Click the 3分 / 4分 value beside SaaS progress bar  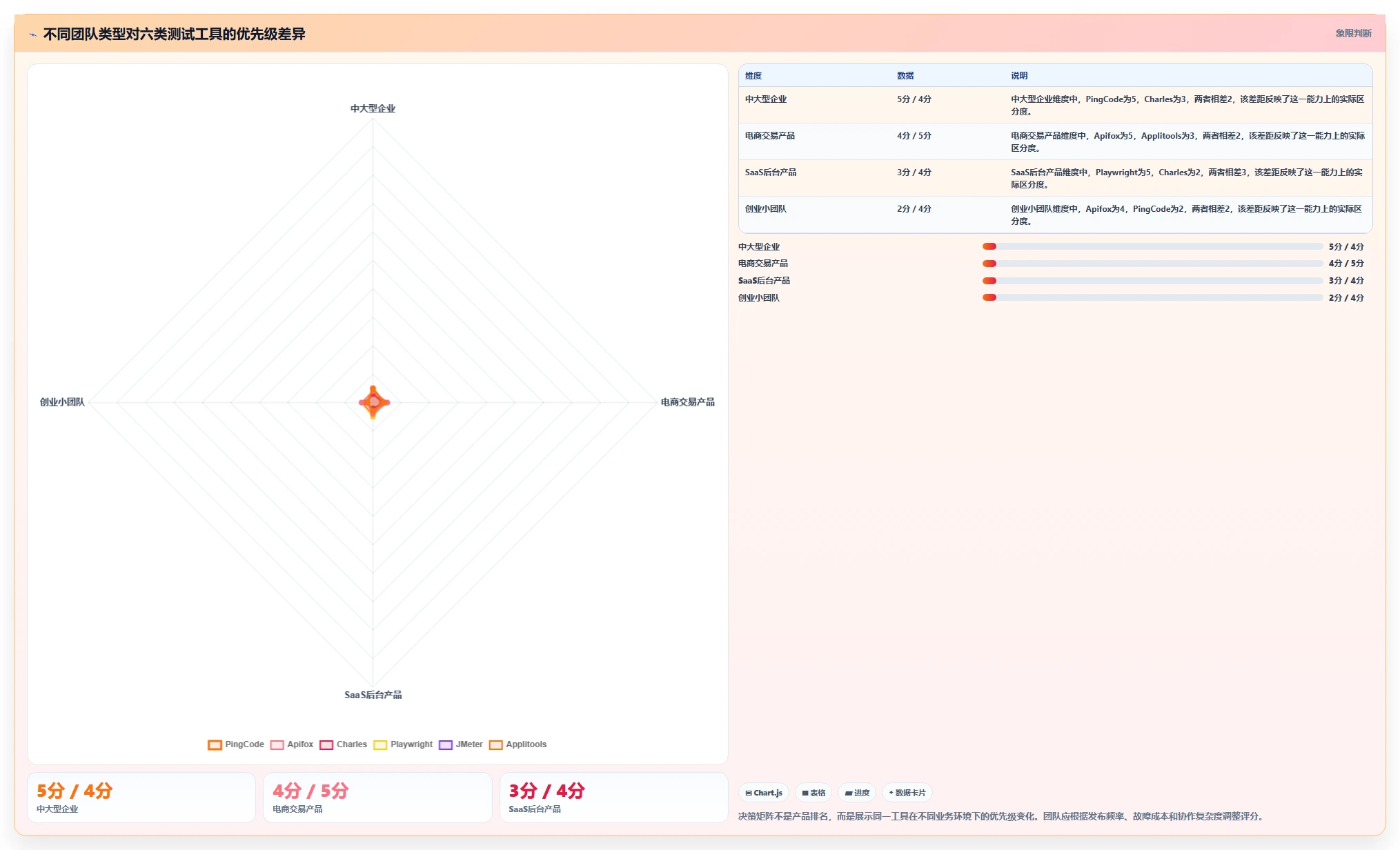coord(1346,281)
